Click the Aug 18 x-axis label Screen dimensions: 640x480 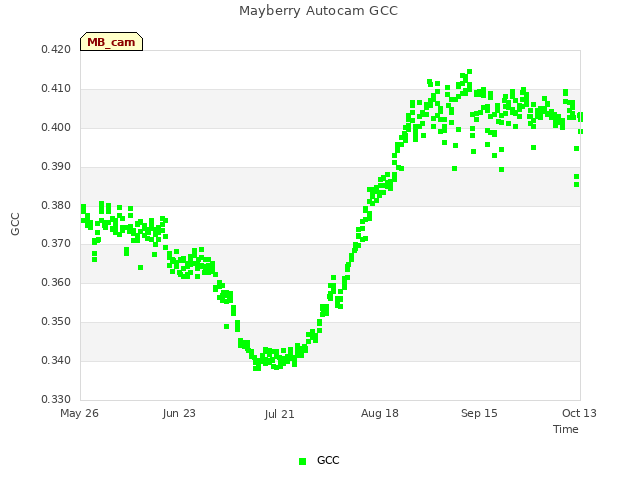coord(380,413)
